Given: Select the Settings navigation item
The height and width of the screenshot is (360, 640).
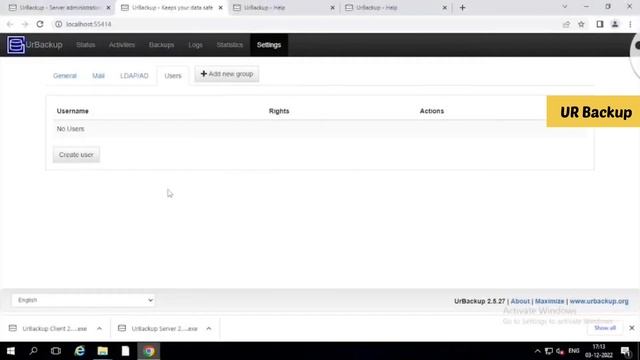Looking at the screenshot, I should click(x=269, y=45).
